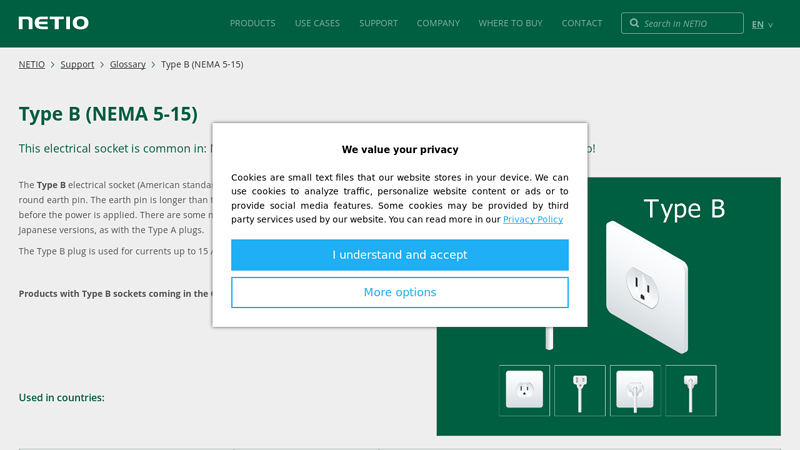The height and width of the screenshot is (450, 800).
Task: Follow the Privacy Policy link
Action: coord(533,219)
